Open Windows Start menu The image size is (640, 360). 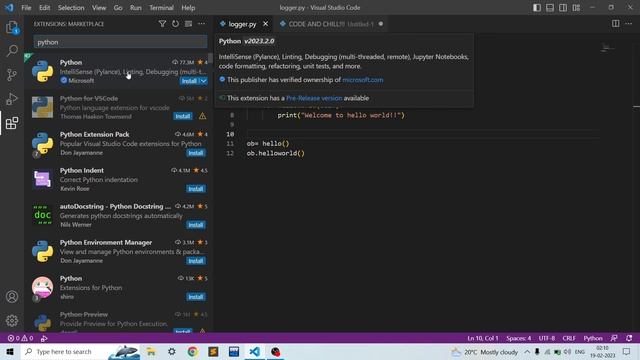pyautogui.click(x=10, y=352)
